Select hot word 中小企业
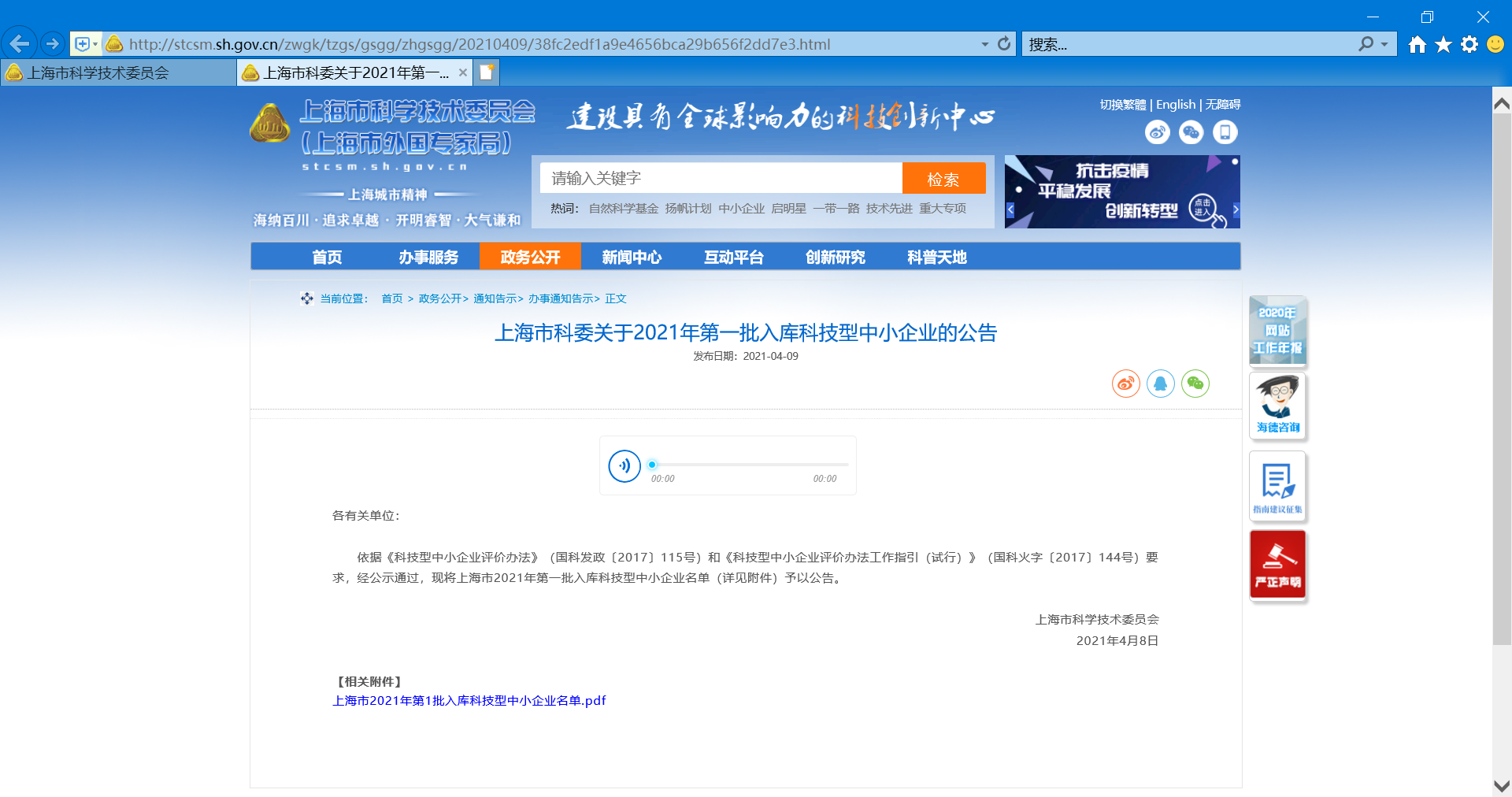 pos(742,209)
